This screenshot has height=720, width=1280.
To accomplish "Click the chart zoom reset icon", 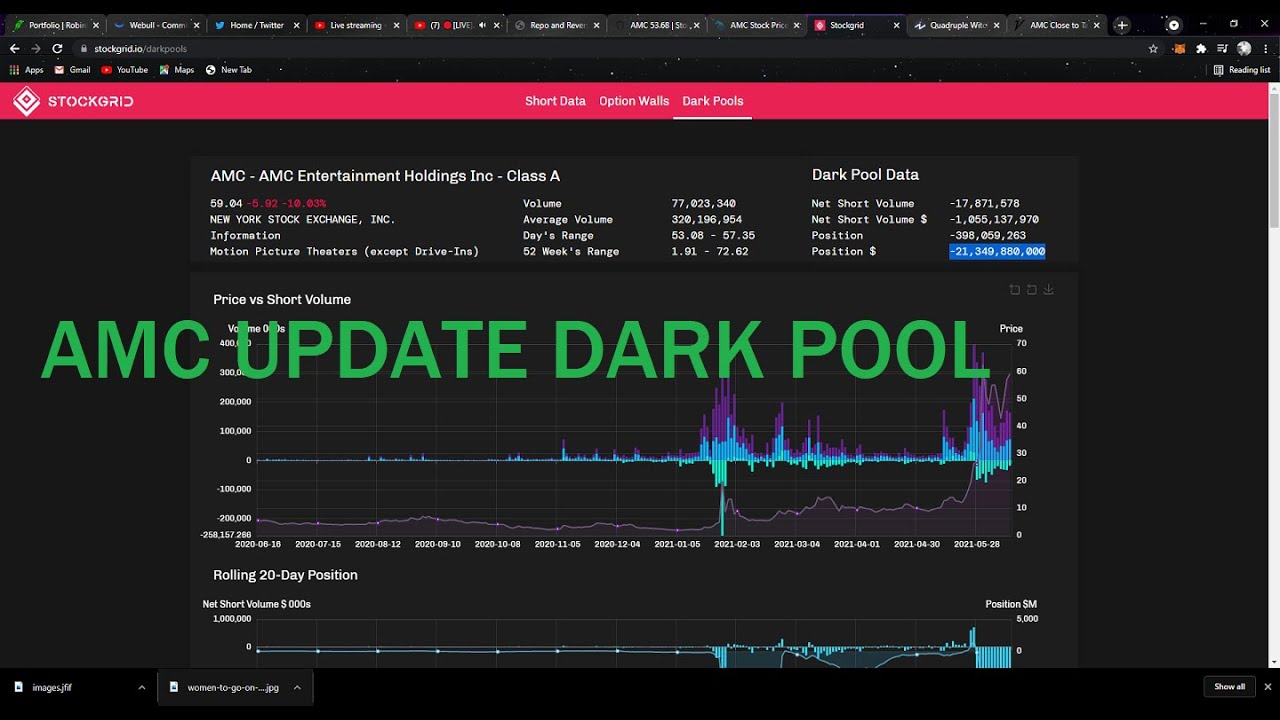I will coord(1032,290).
